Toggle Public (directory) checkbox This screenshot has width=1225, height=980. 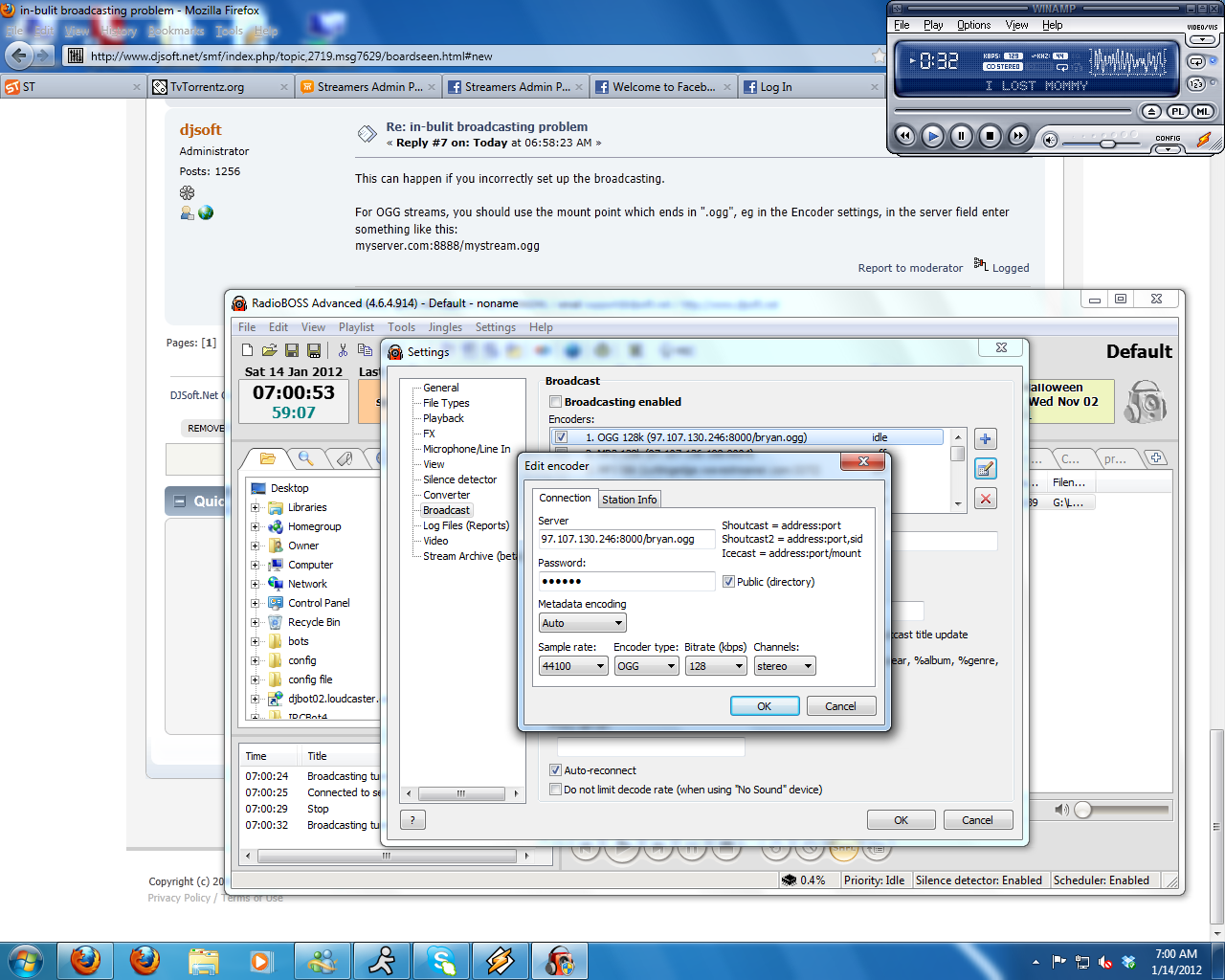728,582
